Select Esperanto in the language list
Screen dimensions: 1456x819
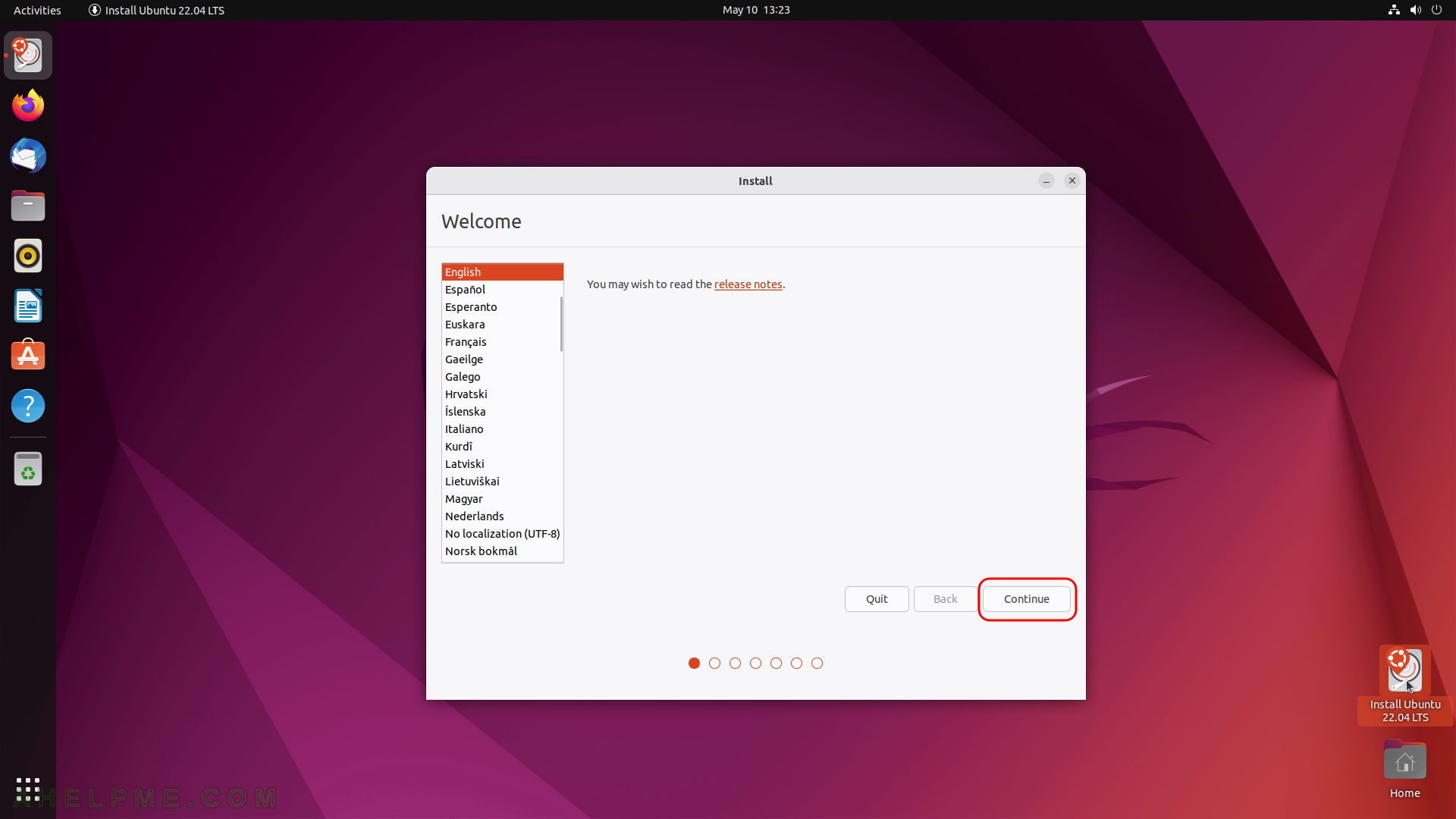point(503,307)
